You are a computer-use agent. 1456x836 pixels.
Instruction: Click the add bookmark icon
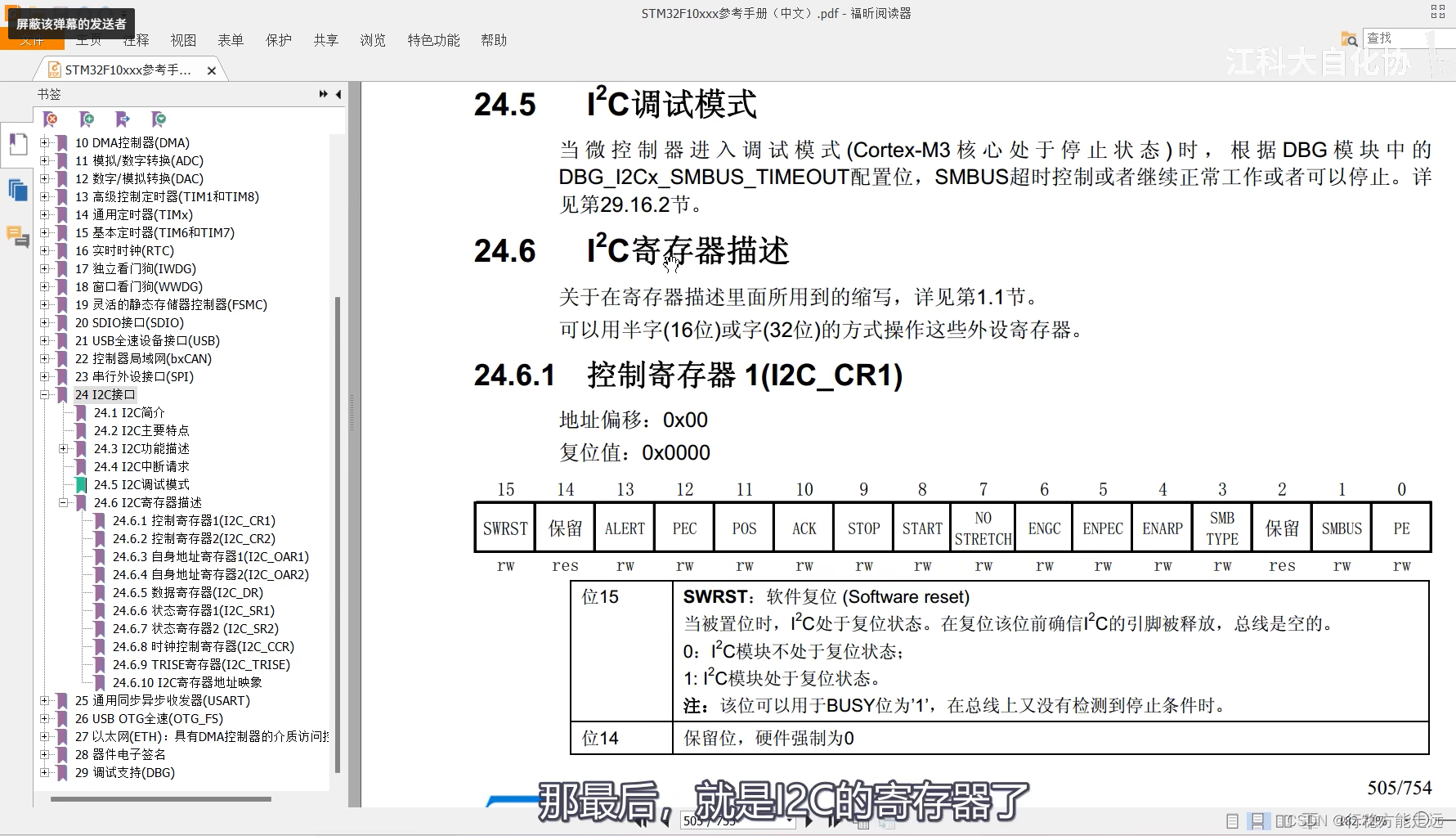point(87,119)
